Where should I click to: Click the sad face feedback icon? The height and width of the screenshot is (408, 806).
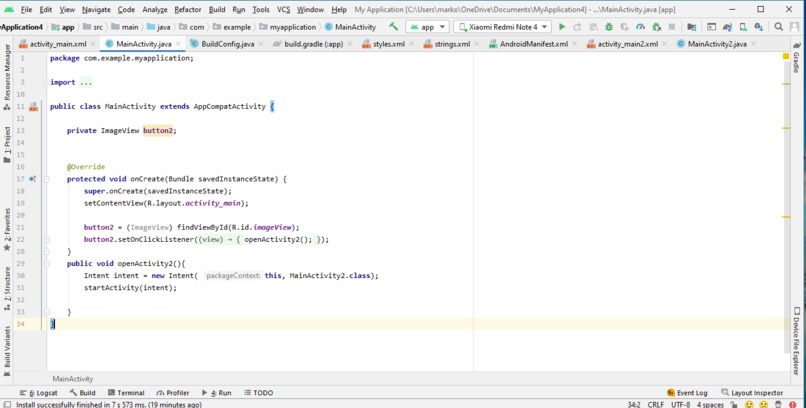tap(764, 404)
